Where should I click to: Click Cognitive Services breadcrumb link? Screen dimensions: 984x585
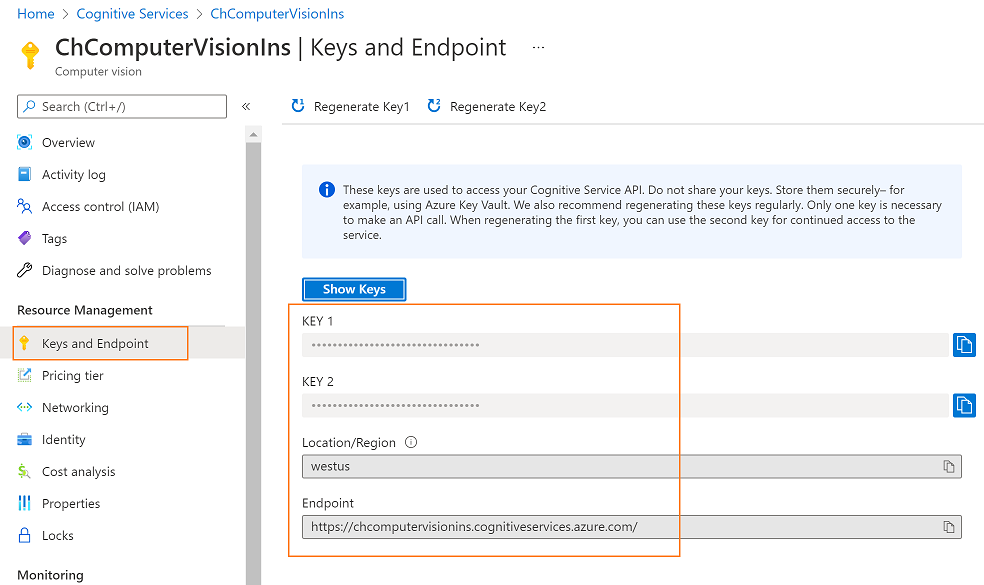(x=132, y=14)
